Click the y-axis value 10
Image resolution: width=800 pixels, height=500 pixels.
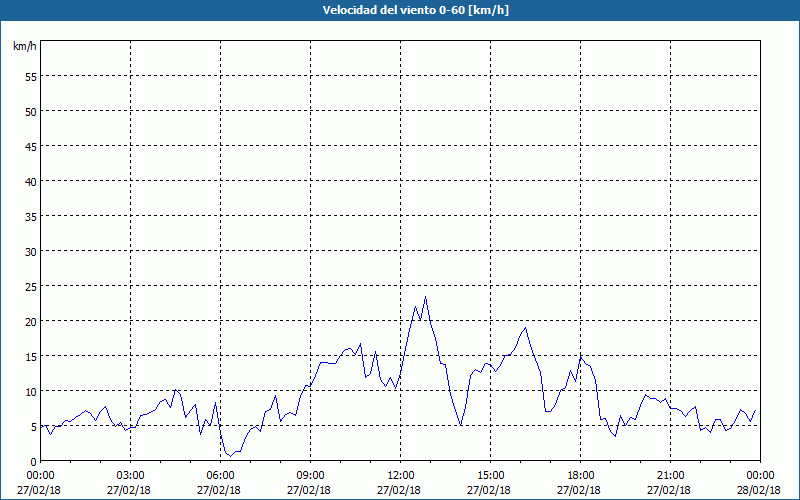tap(31, 391)
